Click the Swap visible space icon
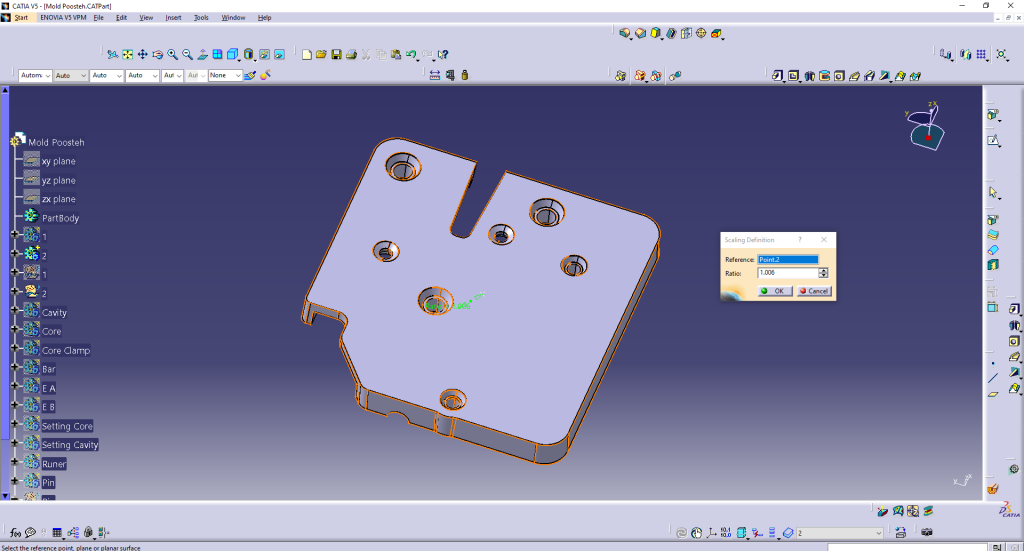The width and height of the screenshot is (1024, 551). (280, 55)
